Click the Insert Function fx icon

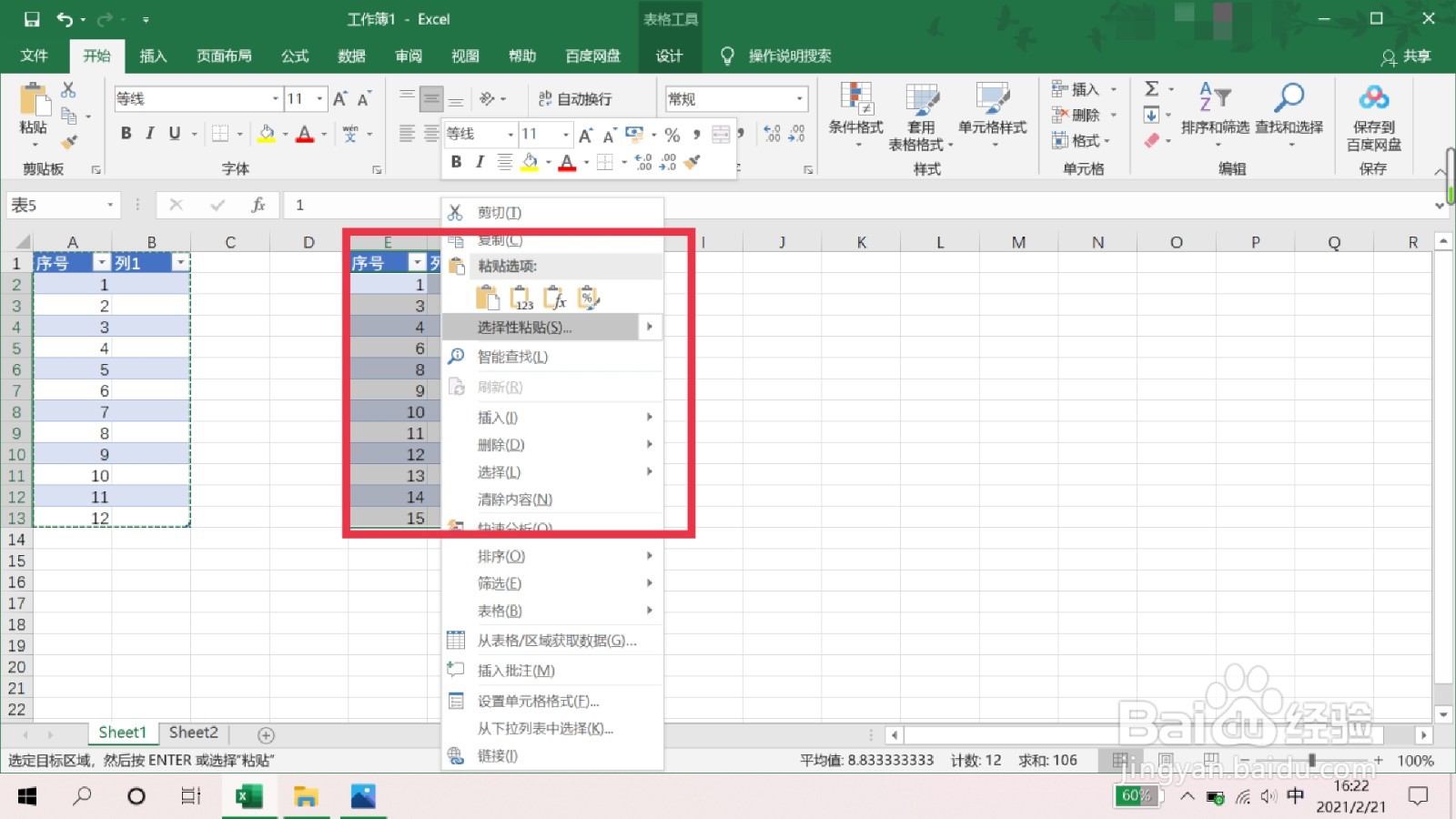pos(258,205)
